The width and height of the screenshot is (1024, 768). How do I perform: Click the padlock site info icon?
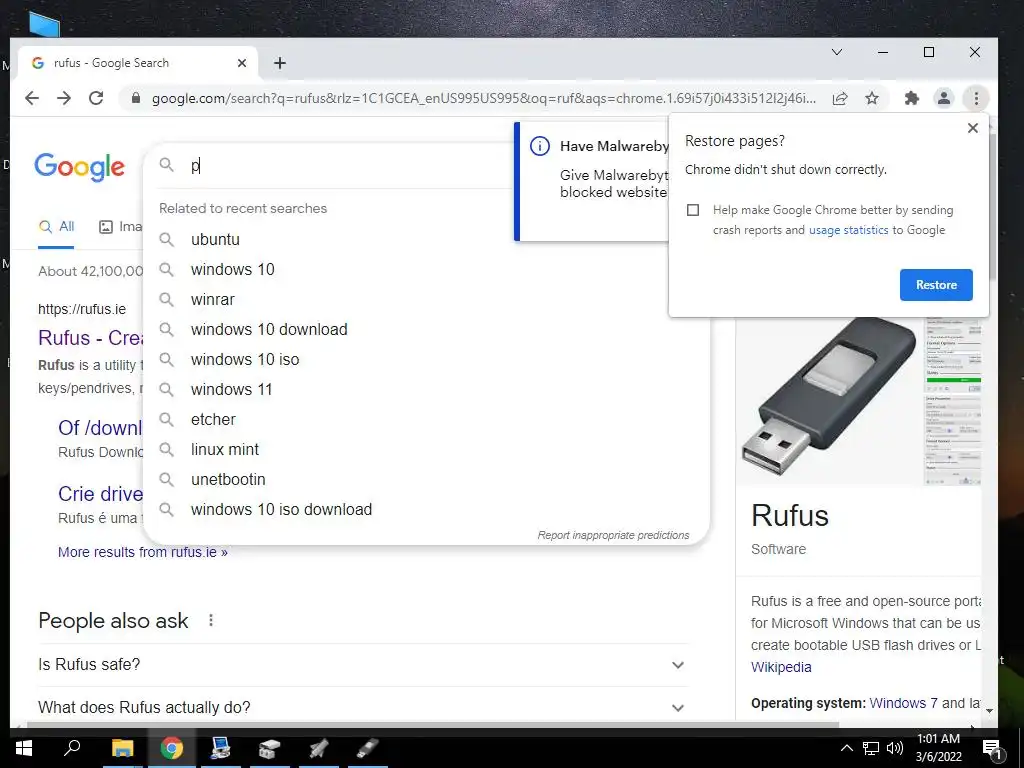click(136, 99)
